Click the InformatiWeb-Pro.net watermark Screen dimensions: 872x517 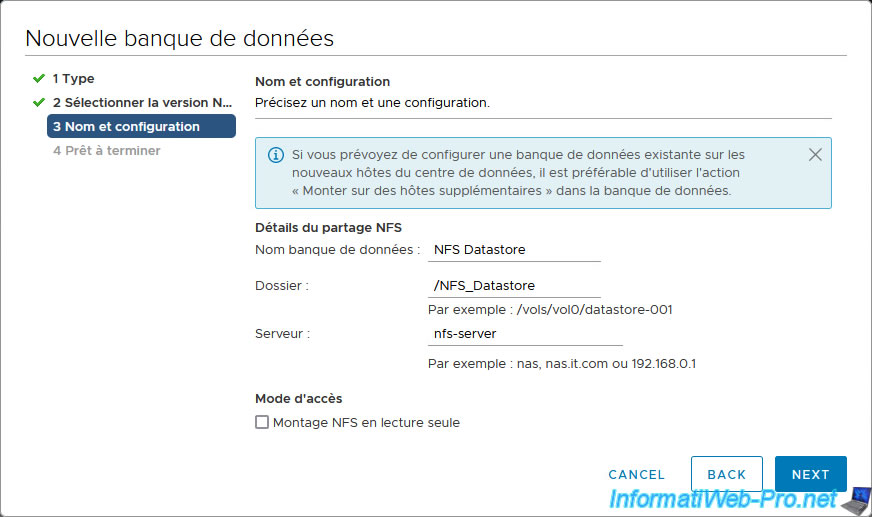(x=722, y=499)
